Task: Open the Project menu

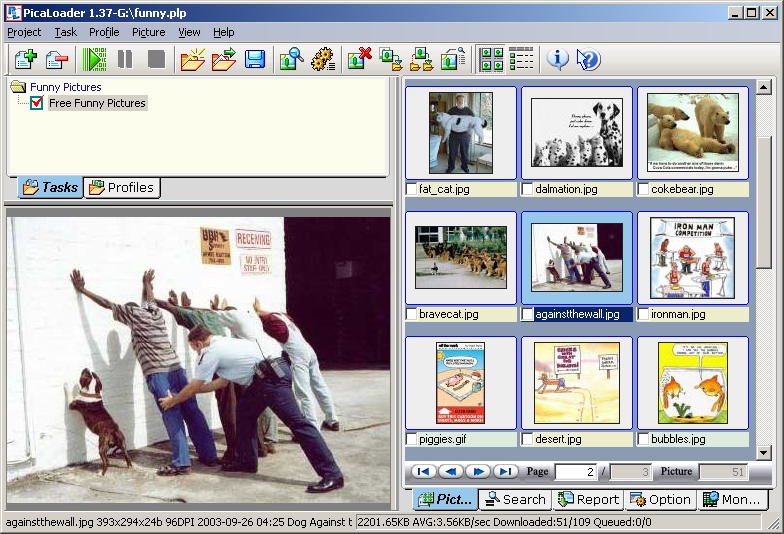Action: coord(24,32)
